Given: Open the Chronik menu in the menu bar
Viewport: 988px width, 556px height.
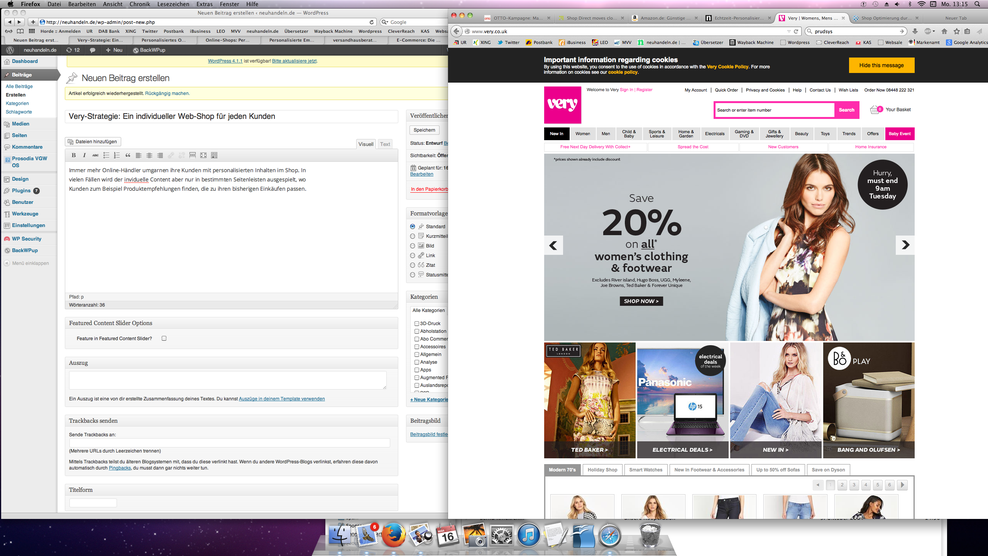Looking at the screenshot, I should pyautogui.click(x=140, y=4).
